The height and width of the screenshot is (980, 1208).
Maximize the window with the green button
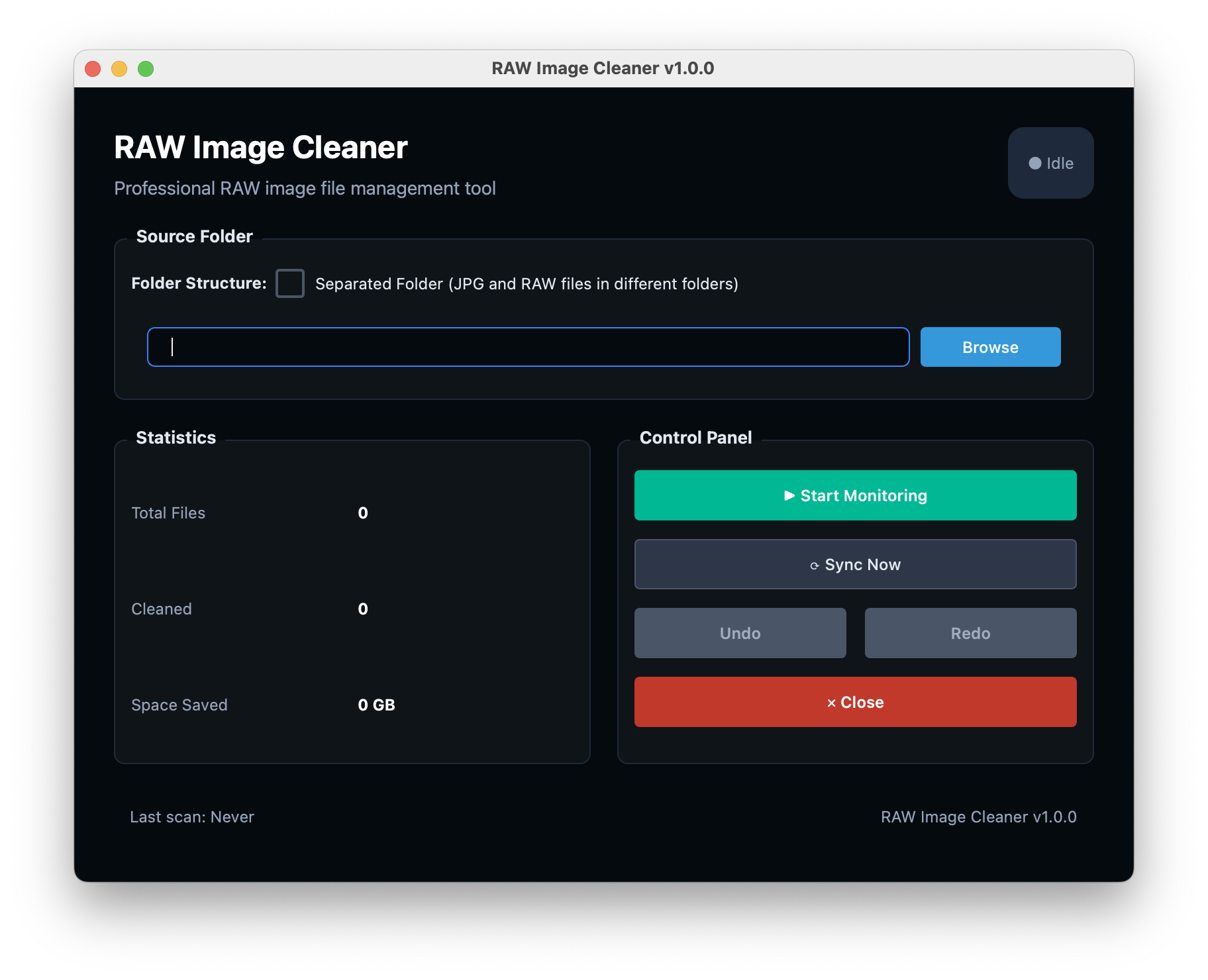click(x=146, y=69)
